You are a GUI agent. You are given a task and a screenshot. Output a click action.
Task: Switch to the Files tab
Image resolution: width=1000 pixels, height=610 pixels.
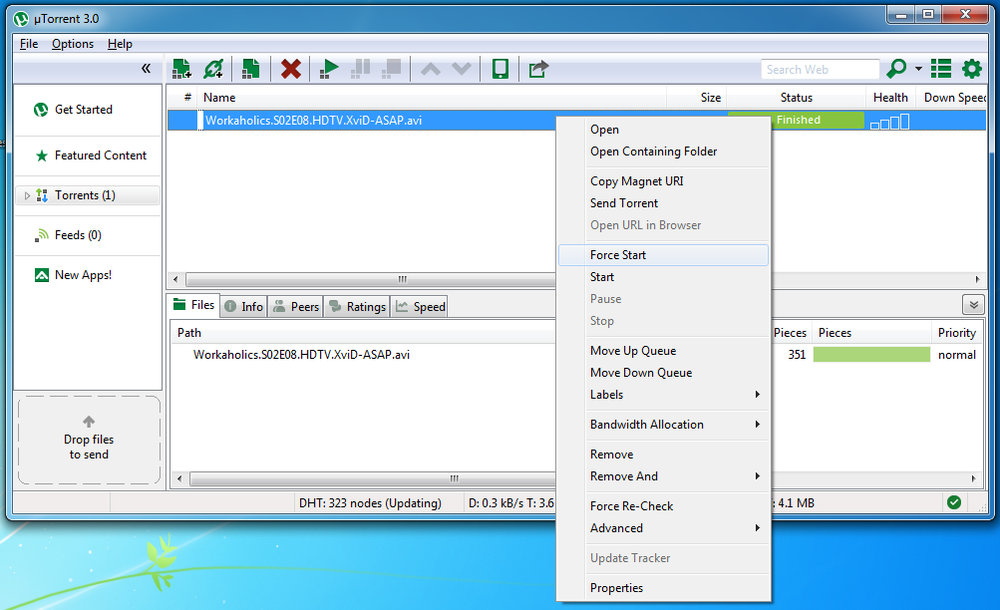(x=194, y=305)
